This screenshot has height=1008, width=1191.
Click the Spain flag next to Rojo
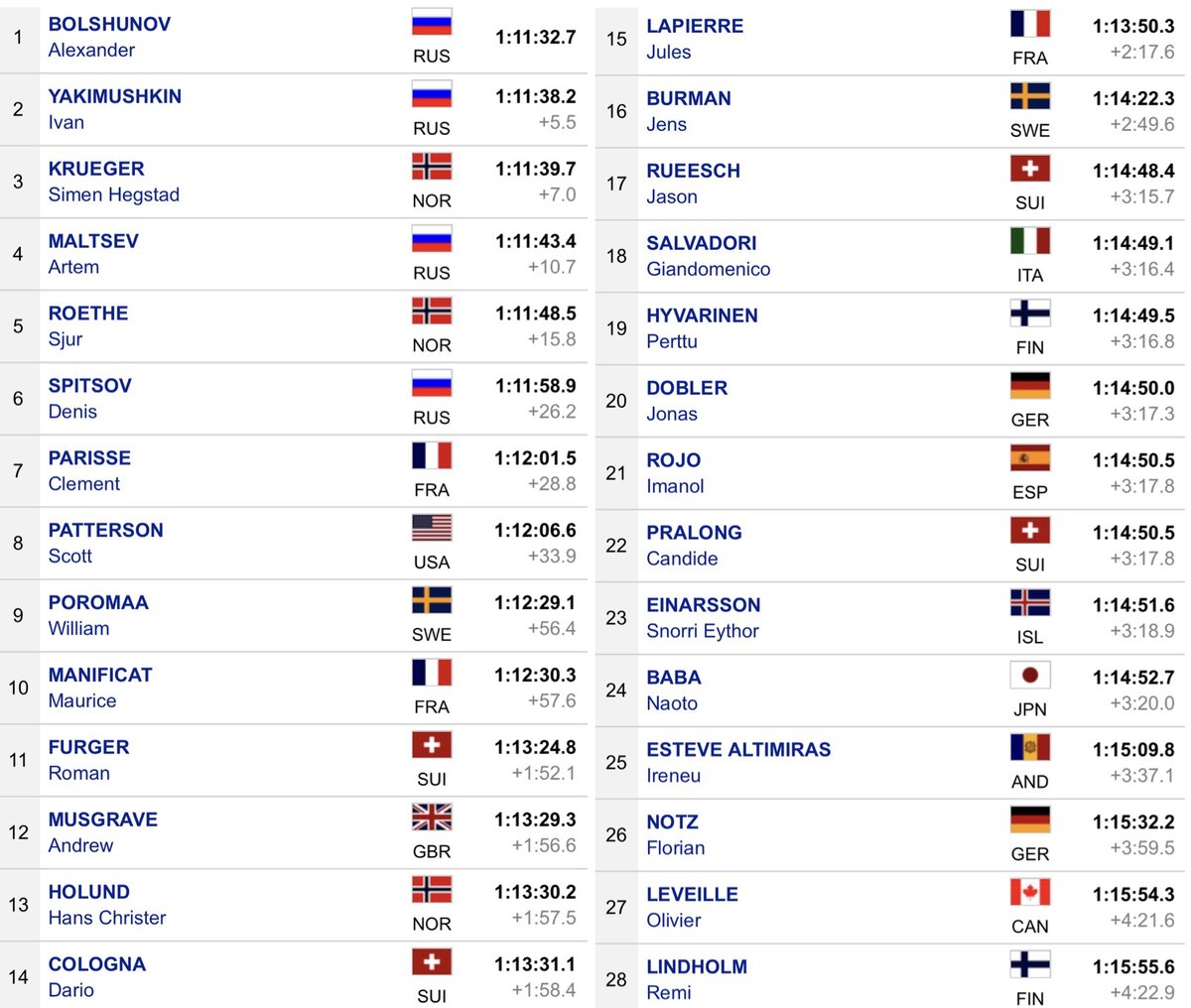(x=1030, y=458)
